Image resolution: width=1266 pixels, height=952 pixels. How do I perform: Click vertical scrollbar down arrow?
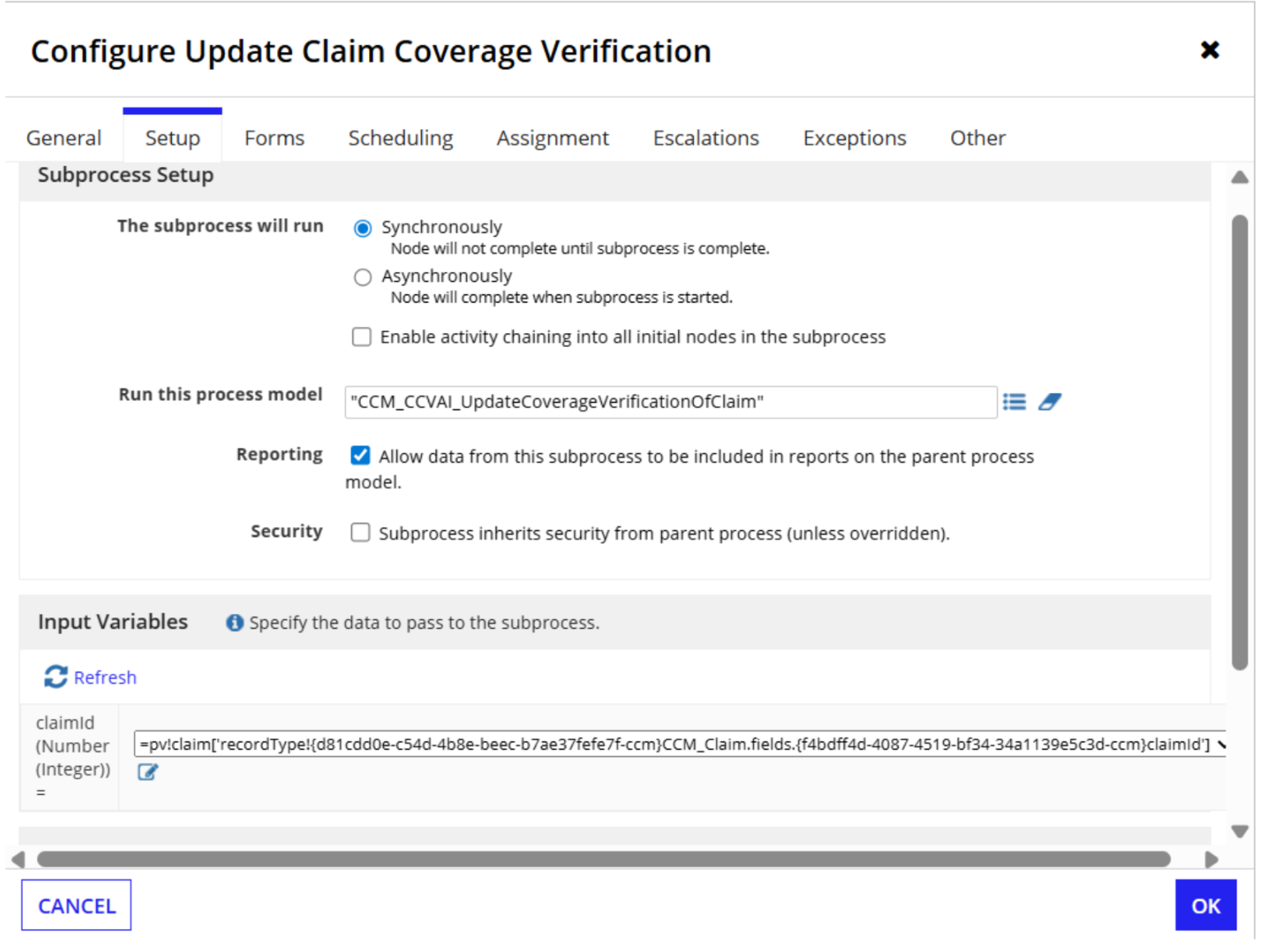(x=1240, y=832)
